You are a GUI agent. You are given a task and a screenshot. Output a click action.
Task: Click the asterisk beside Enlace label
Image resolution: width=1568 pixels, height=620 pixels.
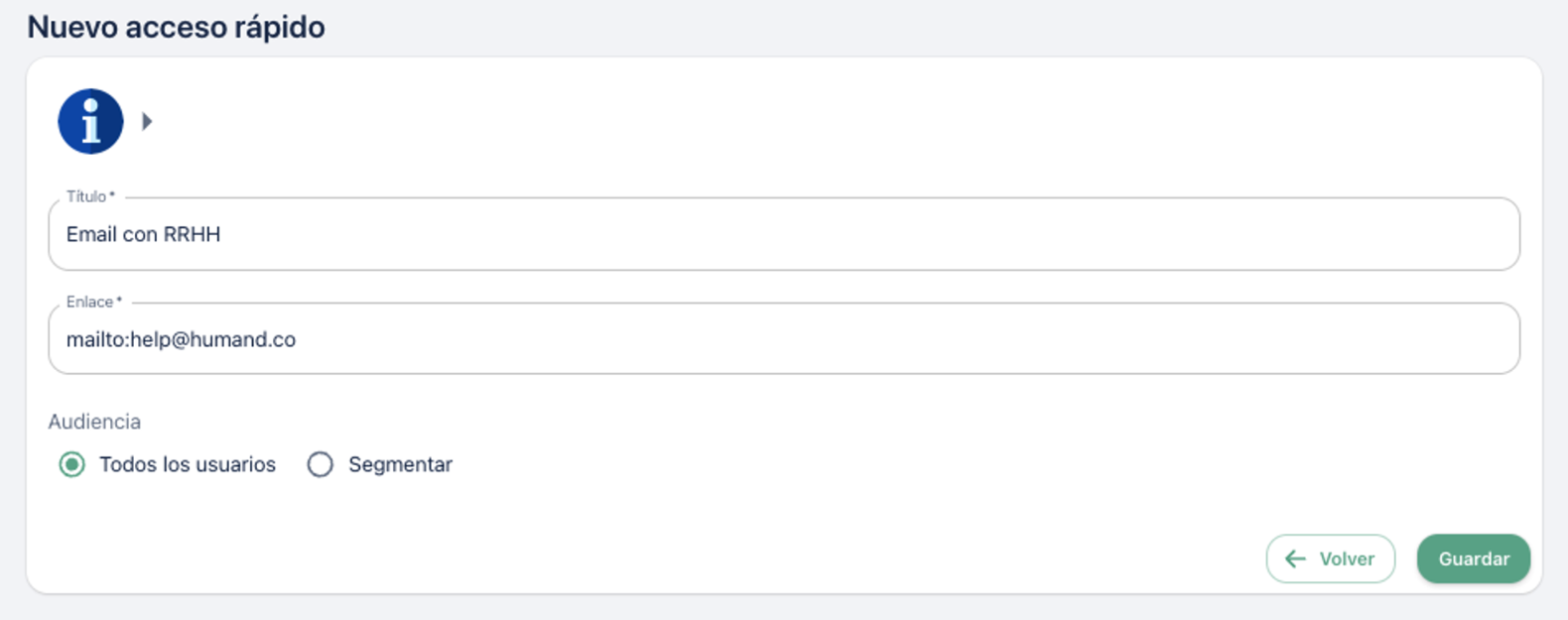click(119, 301)
